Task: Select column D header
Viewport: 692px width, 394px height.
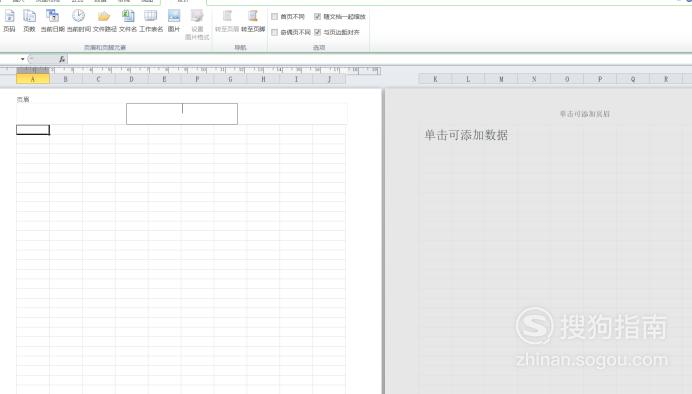Action: (x=132, y=79)
